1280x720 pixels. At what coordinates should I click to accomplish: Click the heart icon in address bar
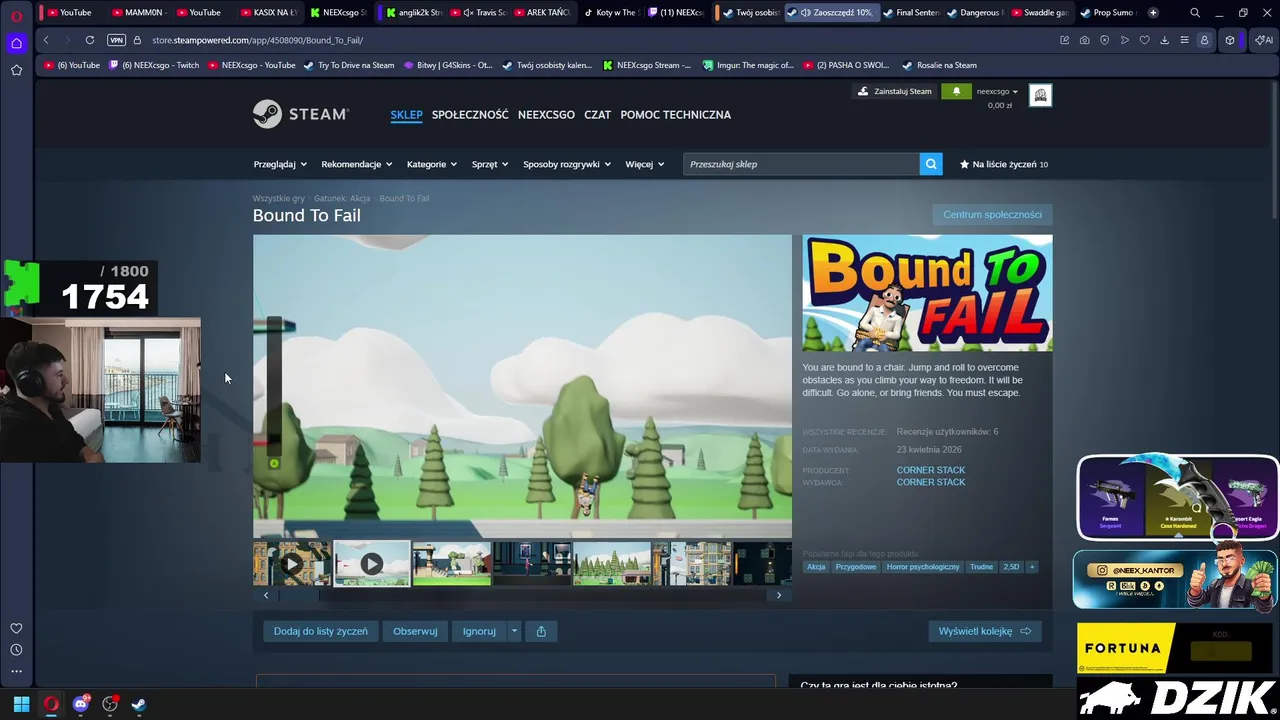tap(1144, 40)
